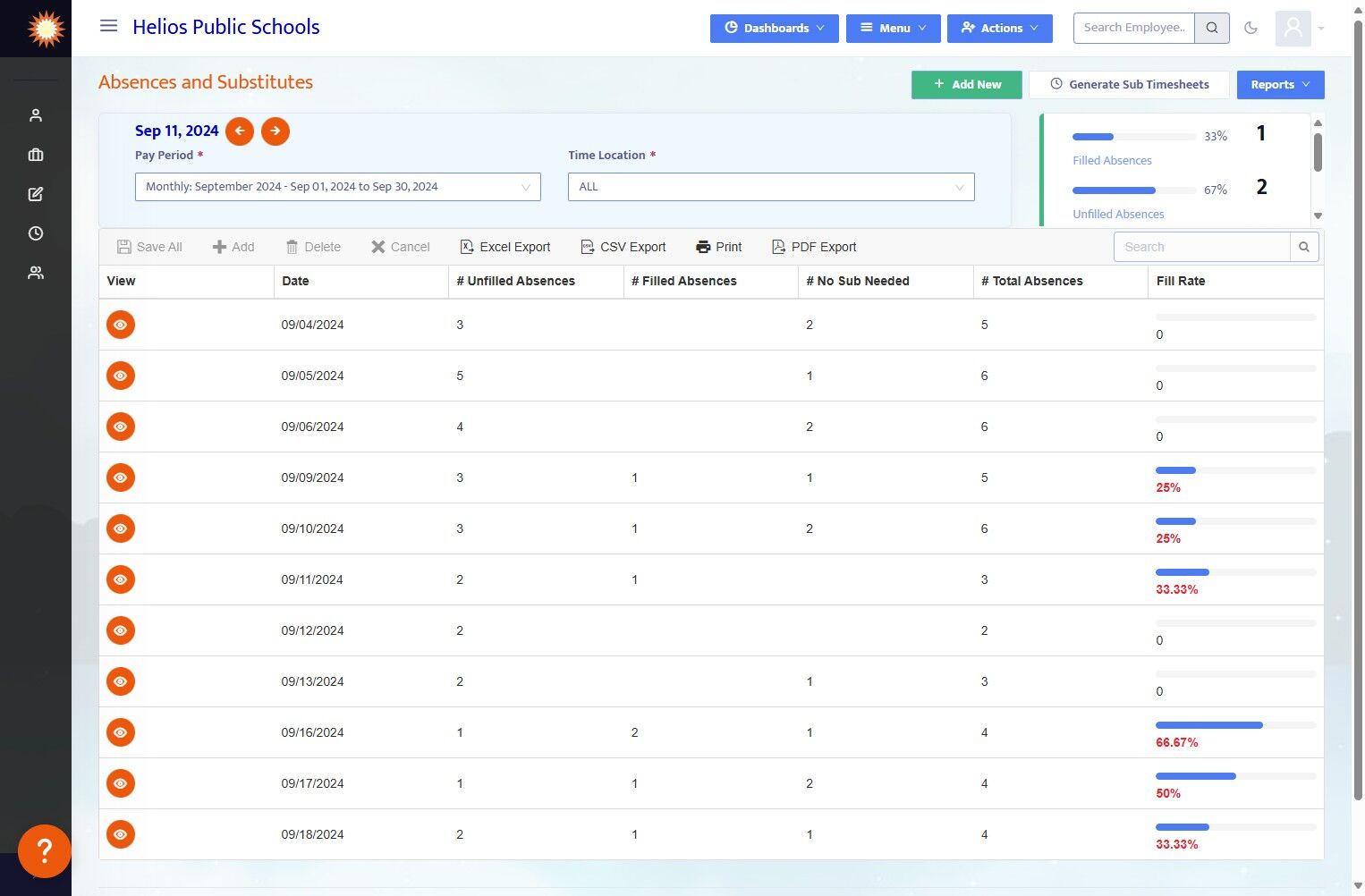View absence details for 09/04/2024
Image resolution: width=1365 pixels, height=896 pixels.
point(121,325)
